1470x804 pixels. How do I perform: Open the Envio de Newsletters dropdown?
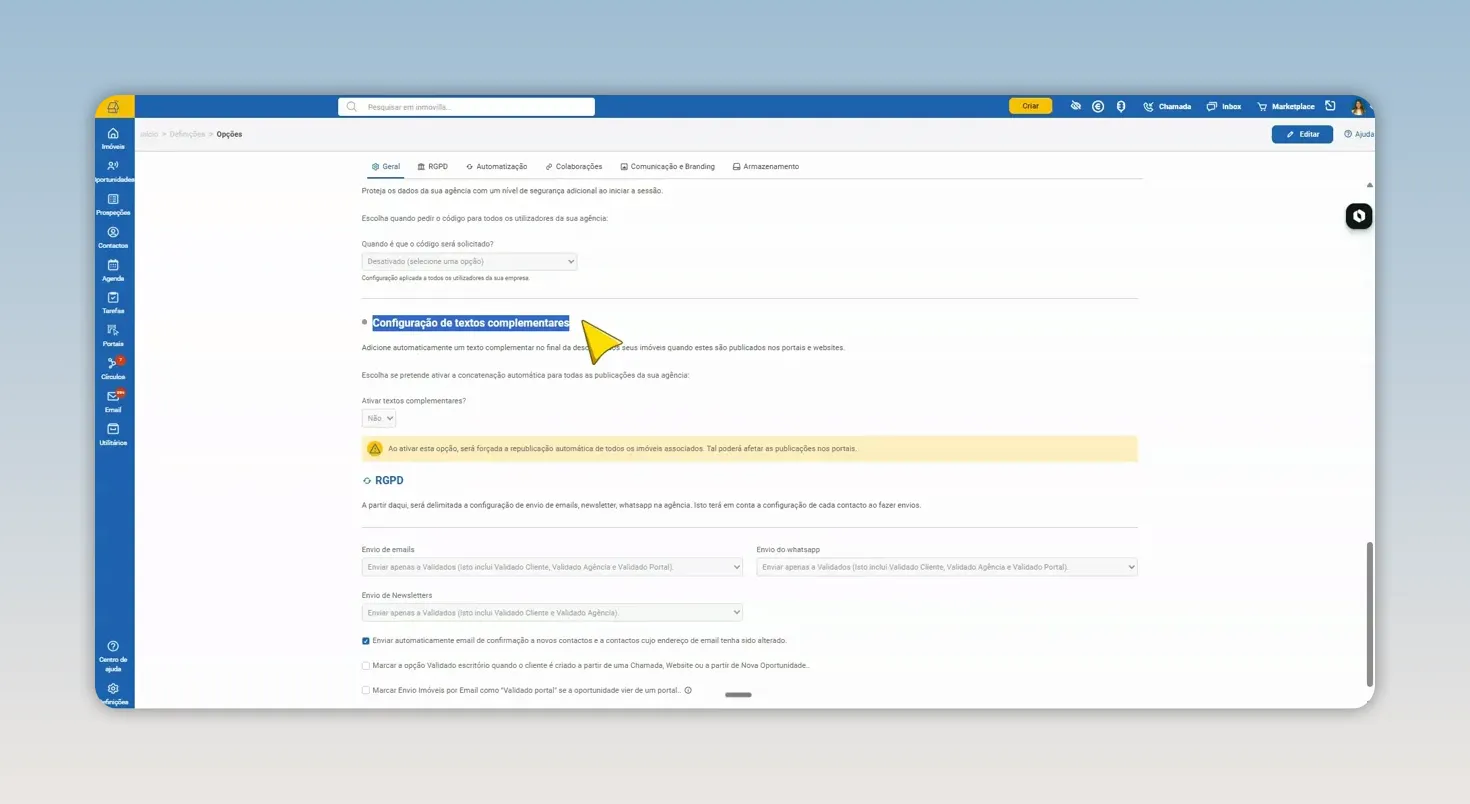click(552, 612)
